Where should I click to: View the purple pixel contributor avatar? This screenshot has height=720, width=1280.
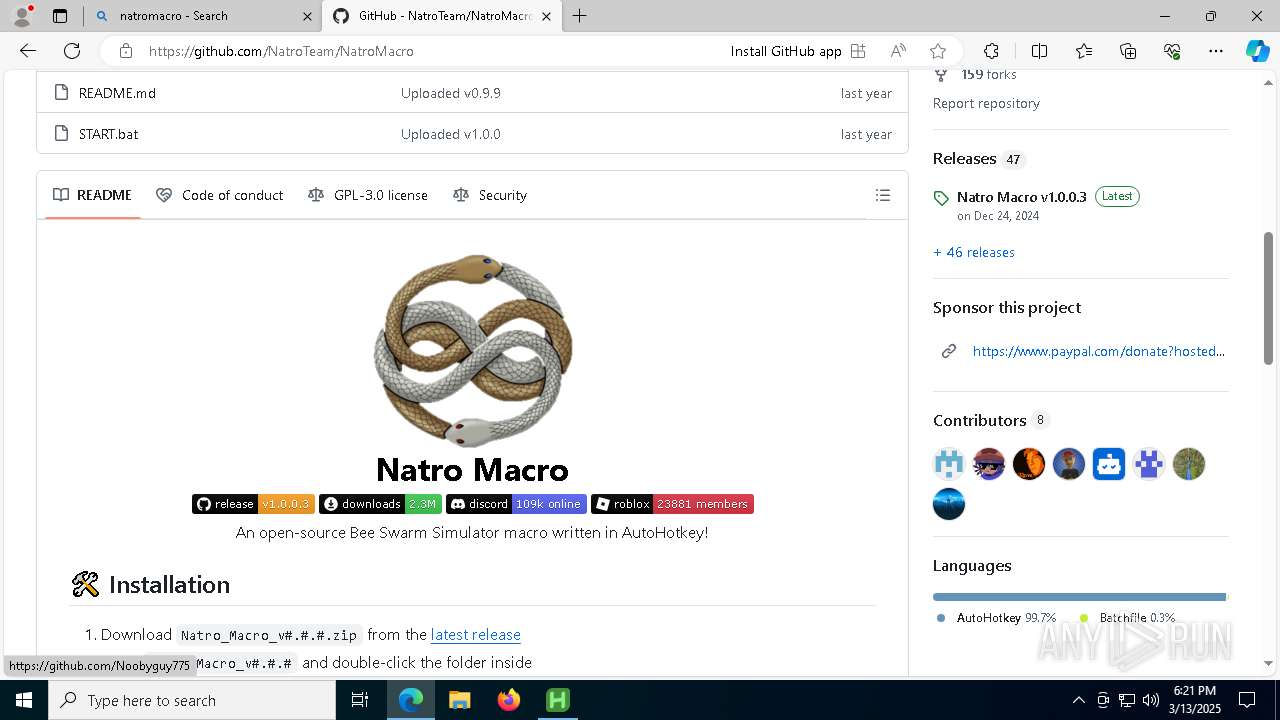pos(1149,464)
